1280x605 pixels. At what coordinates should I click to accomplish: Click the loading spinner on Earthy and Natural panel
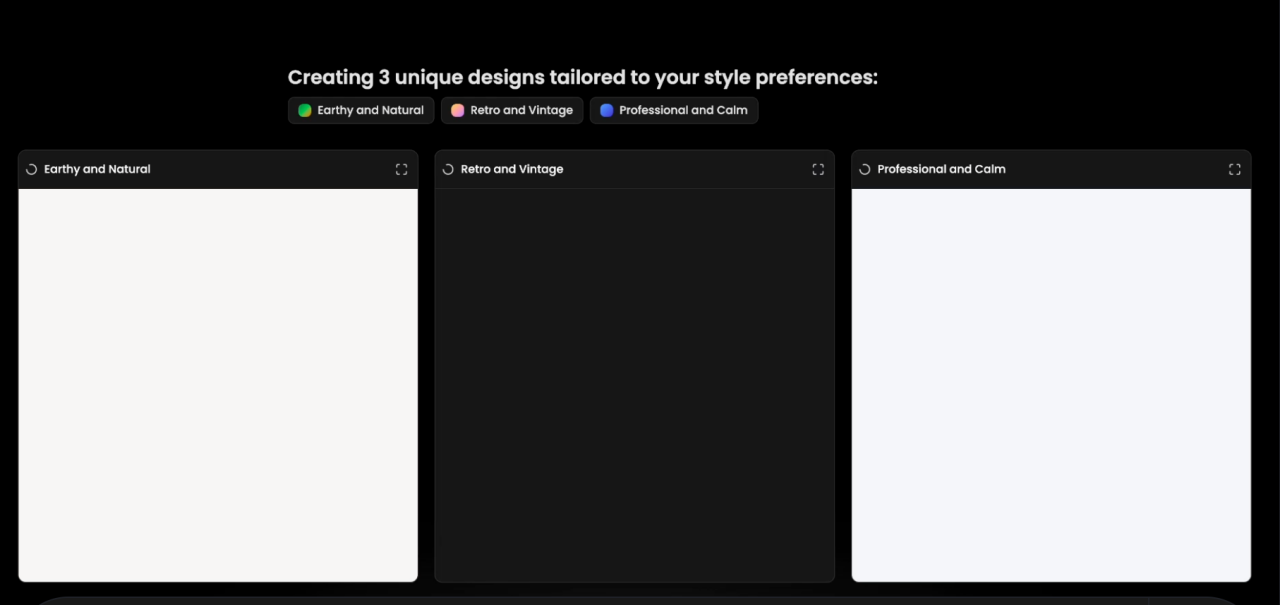point(31,169)
